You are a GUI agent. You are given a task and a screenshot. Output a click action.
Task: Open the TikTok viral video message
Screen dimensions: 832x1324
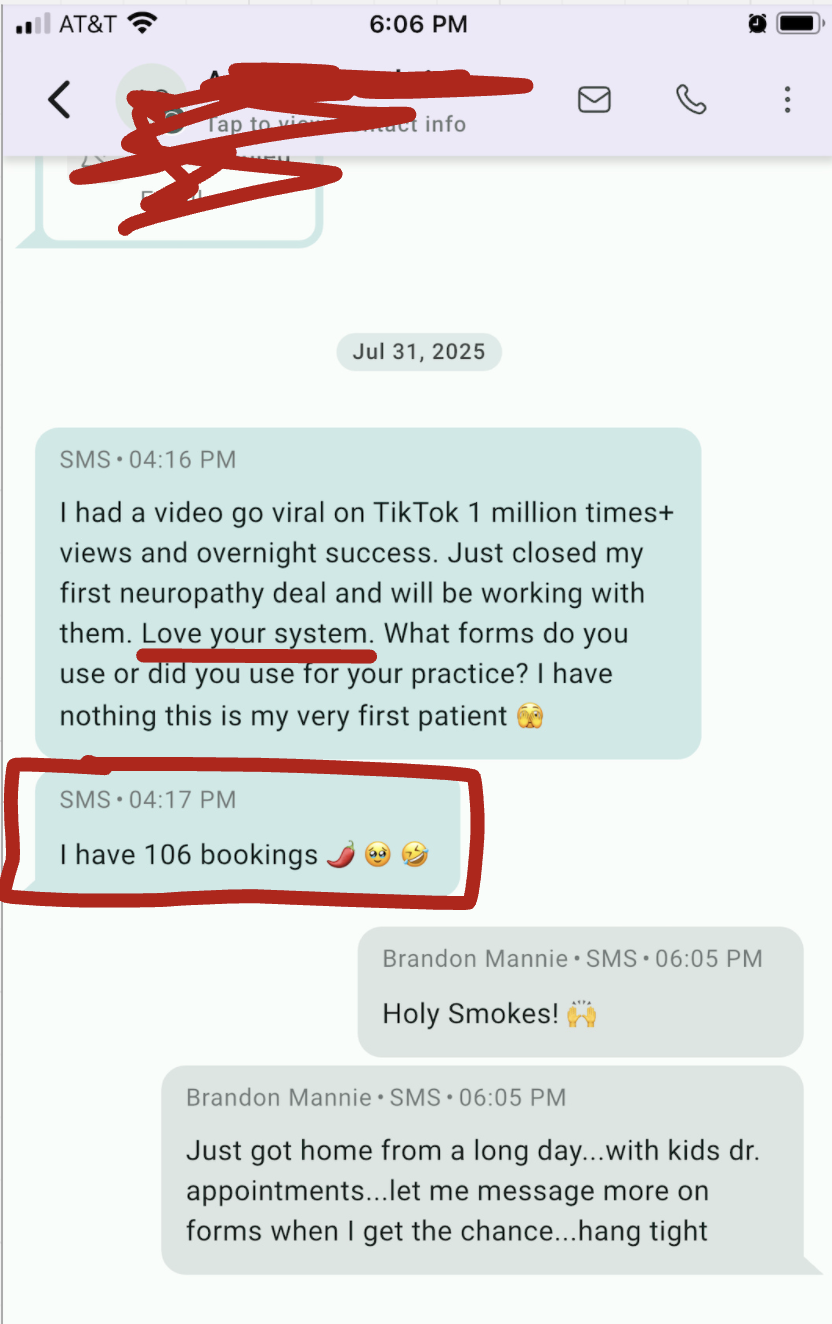pos(368,593)
